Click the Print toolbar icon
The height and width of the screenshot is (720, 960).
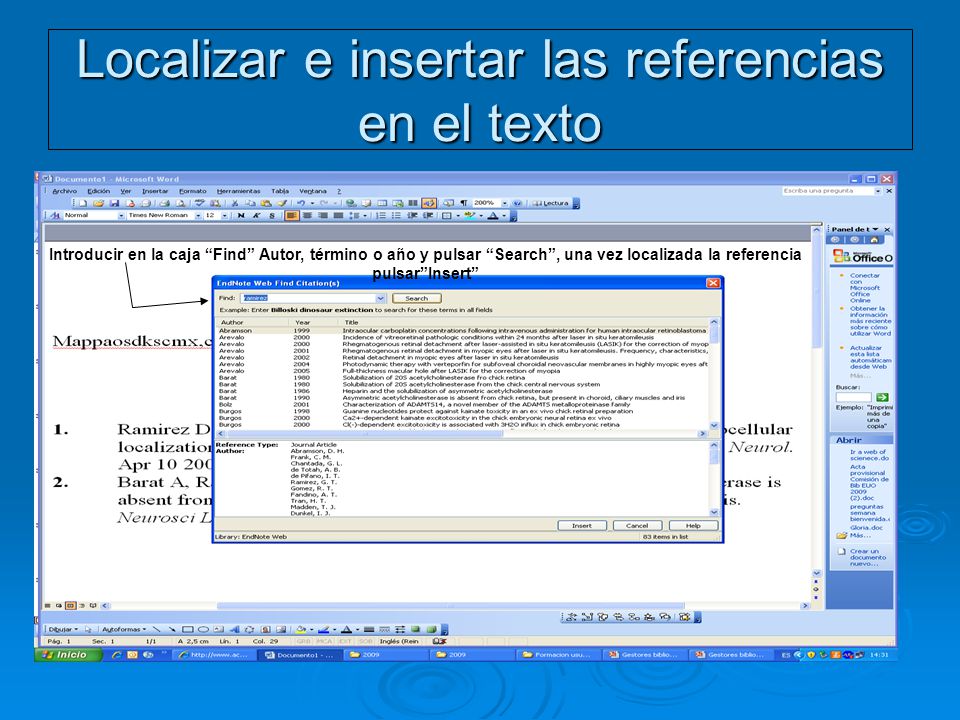tap(164, 203)
